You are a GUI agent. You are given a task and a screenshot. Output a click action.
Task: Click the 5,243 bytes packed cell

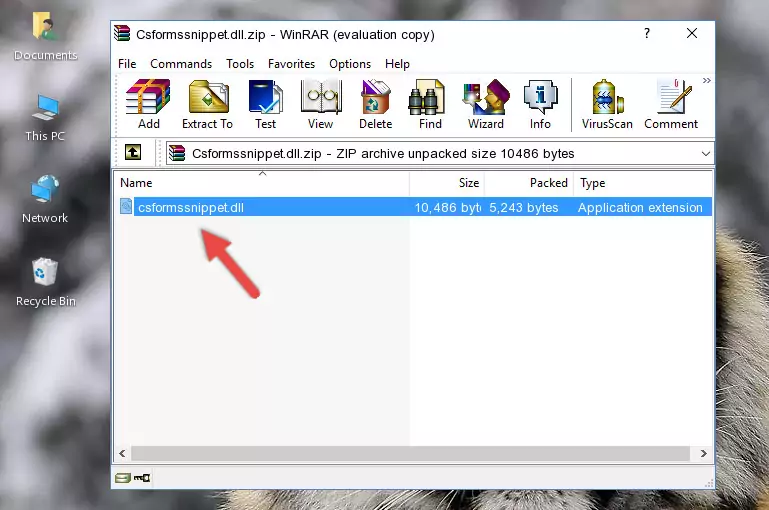(524, 207)
